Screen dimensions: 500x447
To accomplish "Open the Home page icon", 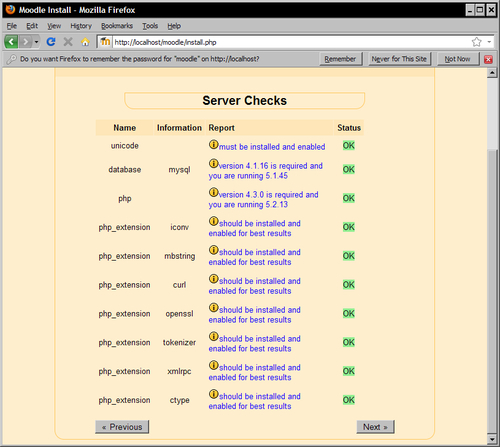I will click(85, 42).
